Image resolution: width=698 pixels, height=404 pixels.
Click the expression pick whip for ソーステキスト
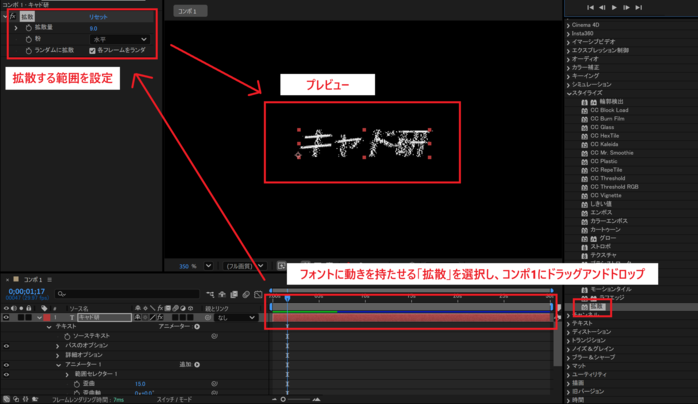(214, 336)
